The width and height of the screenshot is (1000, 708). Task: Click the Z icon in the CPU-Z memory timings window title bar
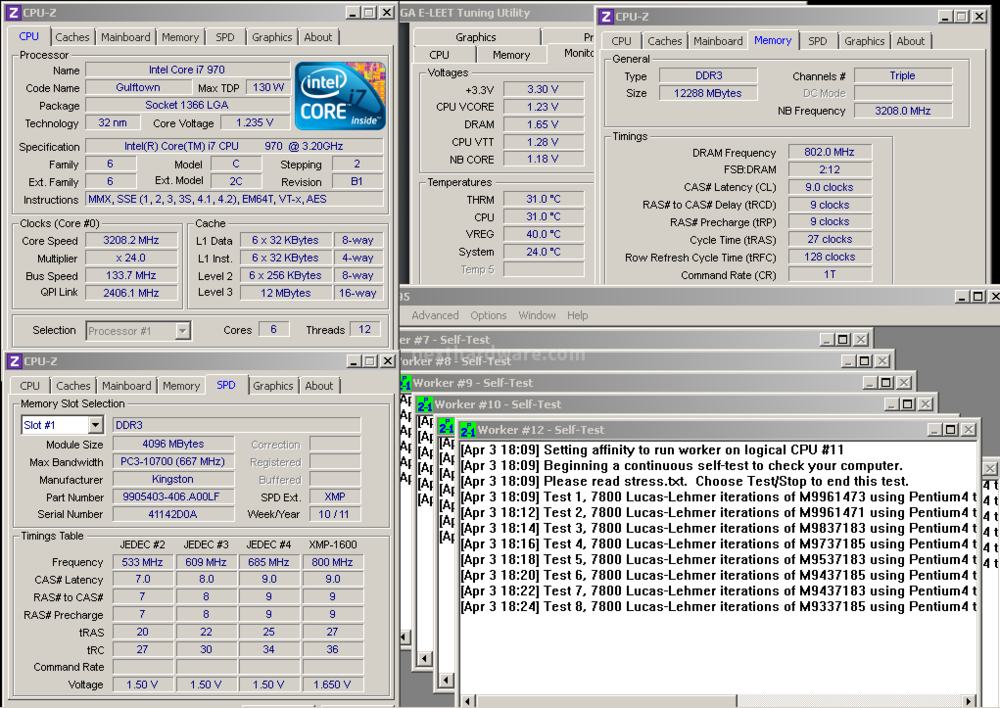tap(606, 17)
